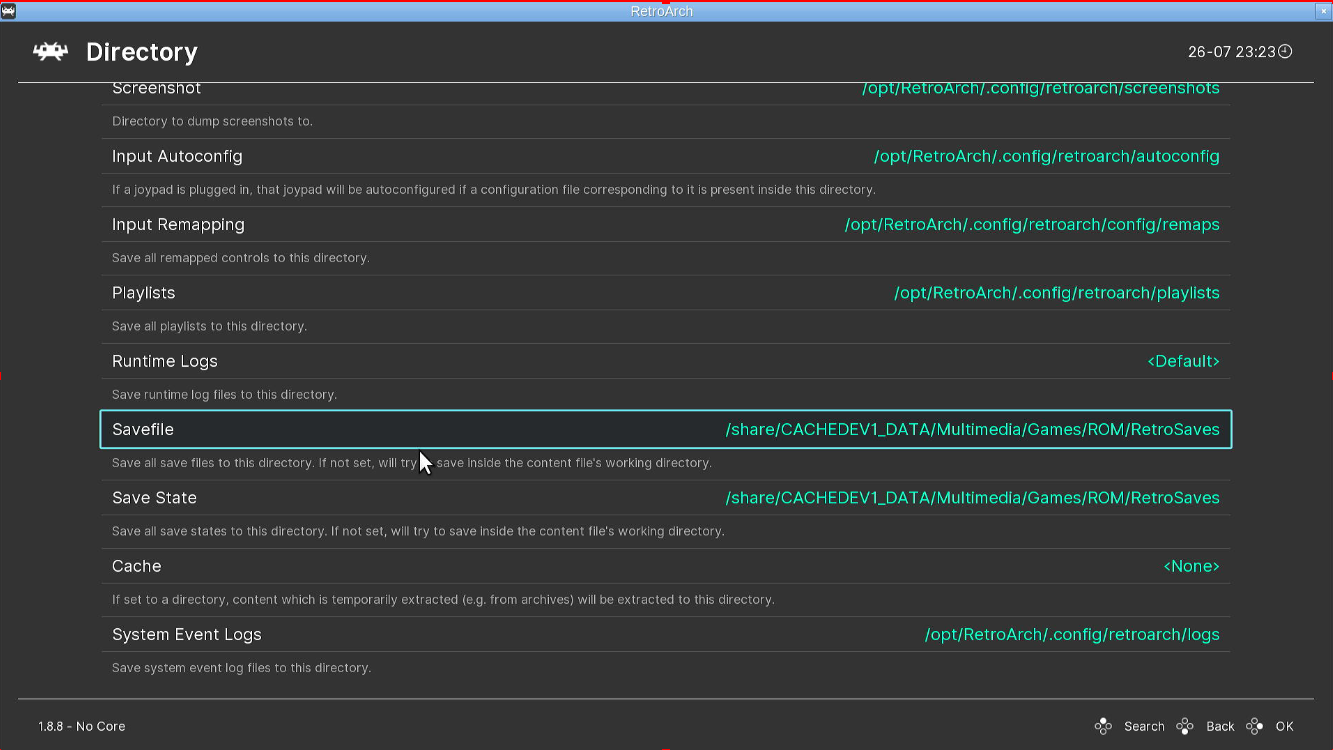1333x750 pixels.
Task: Click the Savefile RetroSaves path value
Action: click(973, 429)
